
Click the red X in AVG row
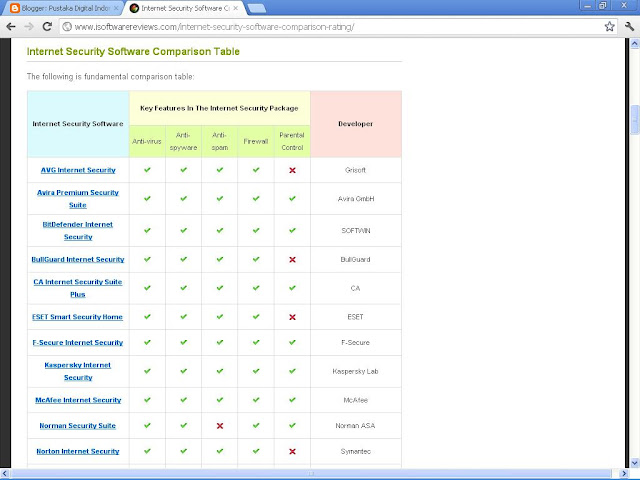(x=292, y=170)
